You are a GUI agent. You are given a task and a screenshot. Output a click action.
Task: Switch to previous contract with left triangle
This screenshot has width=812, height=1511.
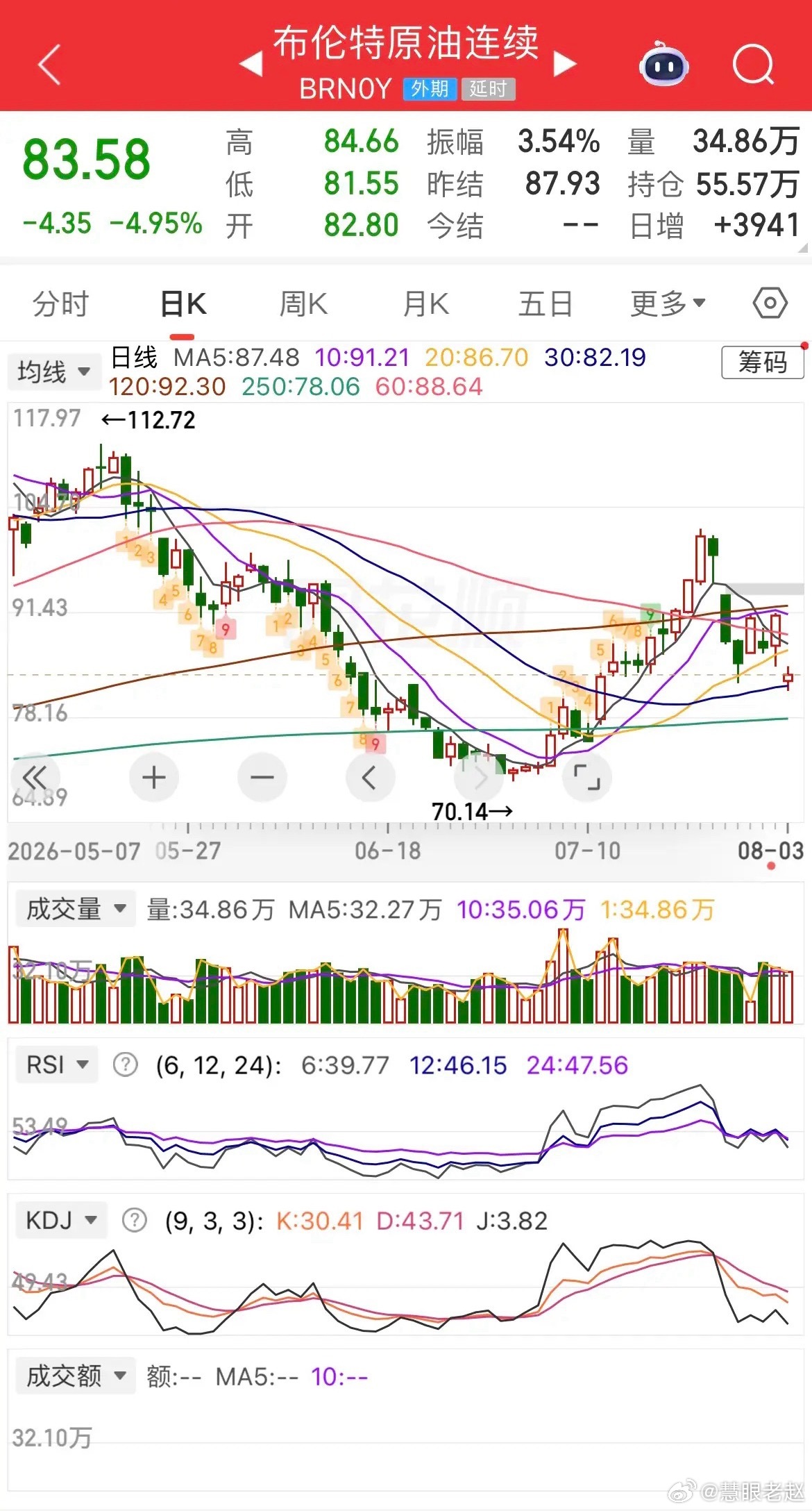(x=251, y=64)
